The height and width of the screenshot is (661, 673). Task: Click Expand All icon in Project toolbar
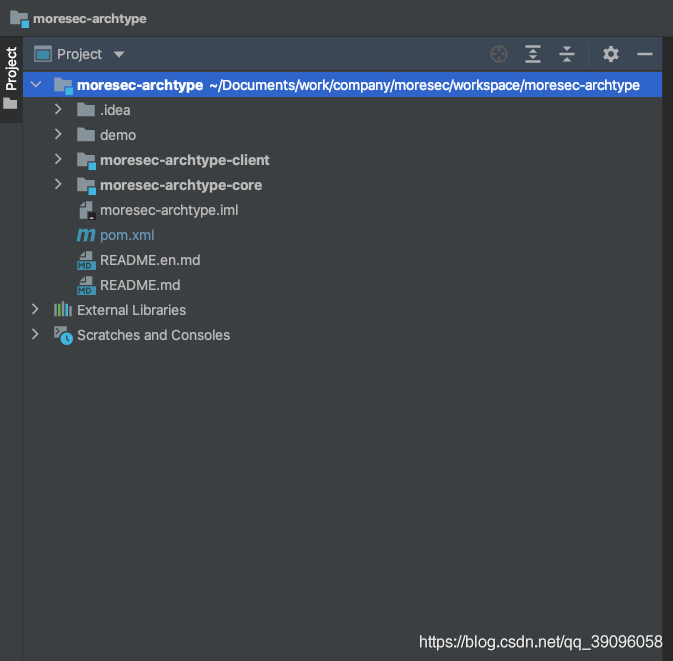tap(533, 54)
